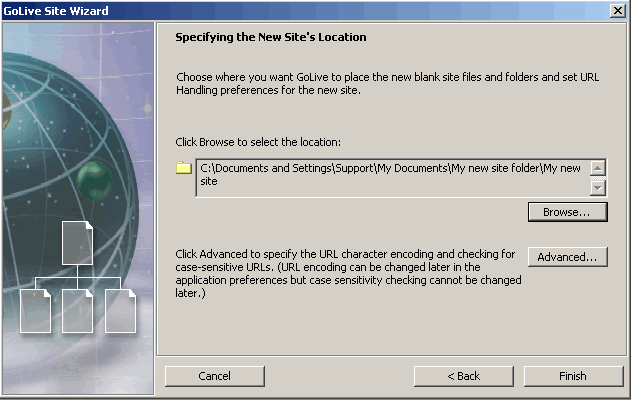The height and width of the screenshot is (400, 631).
Task: Click the 'Choose where you want GoLive' instruction text
Action: point(388,83)
